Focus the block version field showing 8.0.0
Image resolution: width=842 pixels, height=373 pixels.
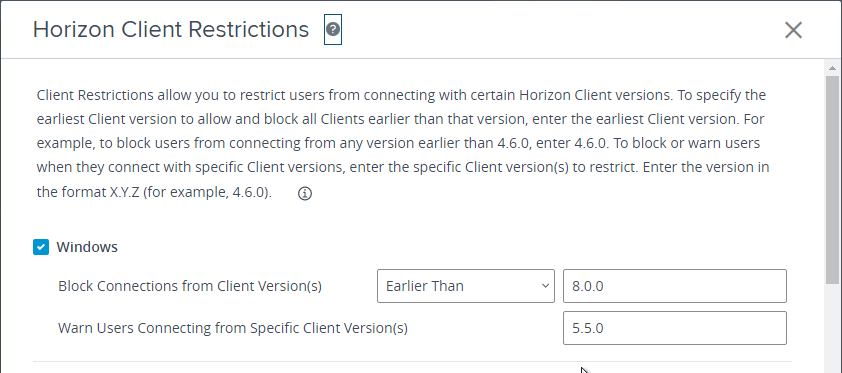[x=674, y=286]
